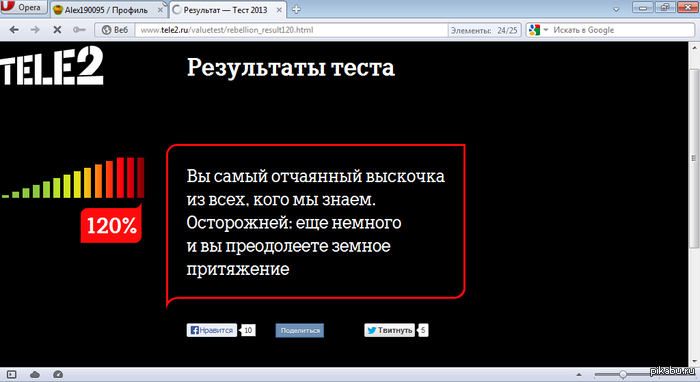Go forward with the forward arrow
The height and width of the screenshot is (382, 700).
(x=35, y=30)
